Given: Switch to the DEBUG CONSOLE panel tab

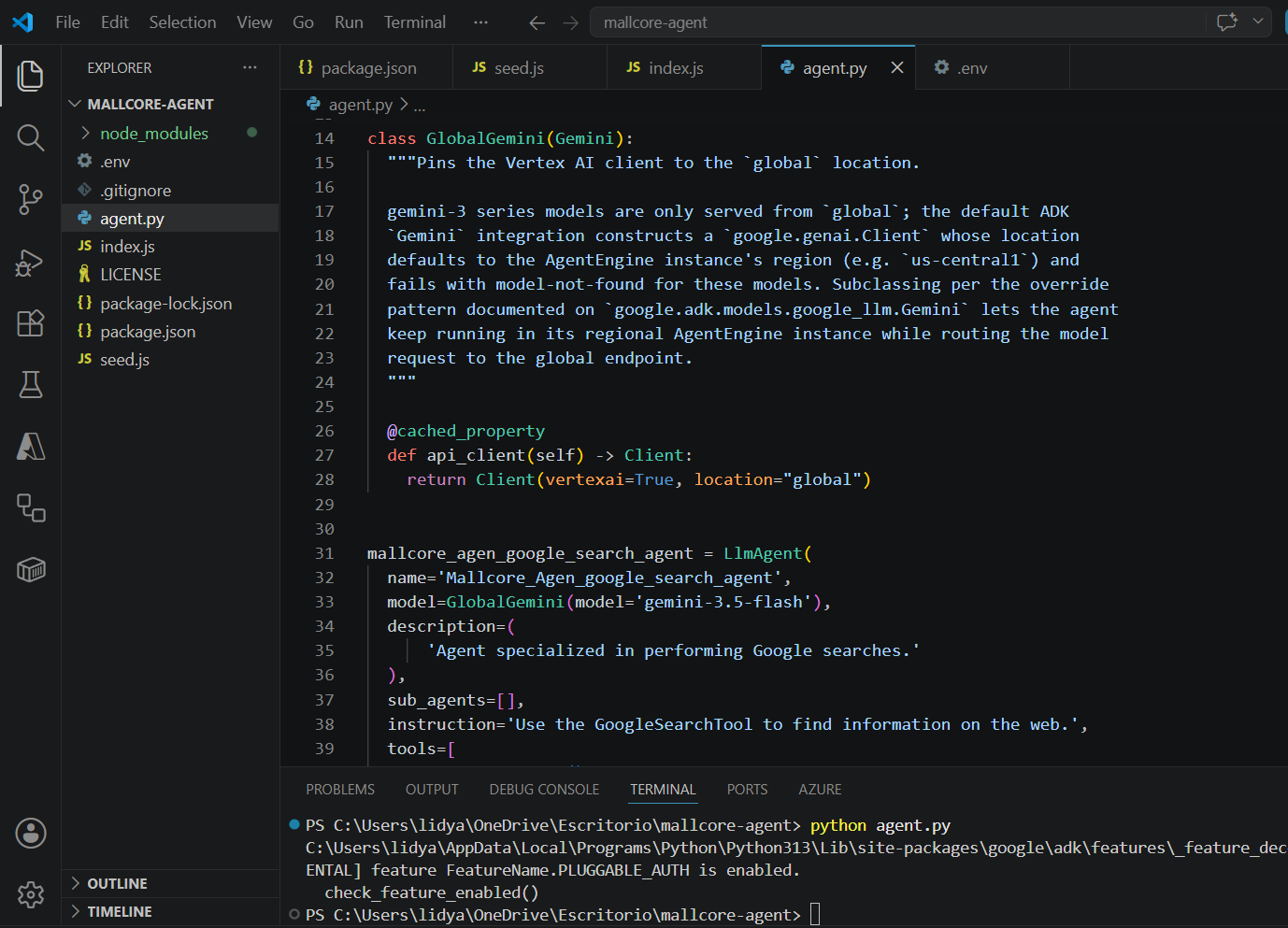Looking at the screenshot, I should (x=544, y=790).
